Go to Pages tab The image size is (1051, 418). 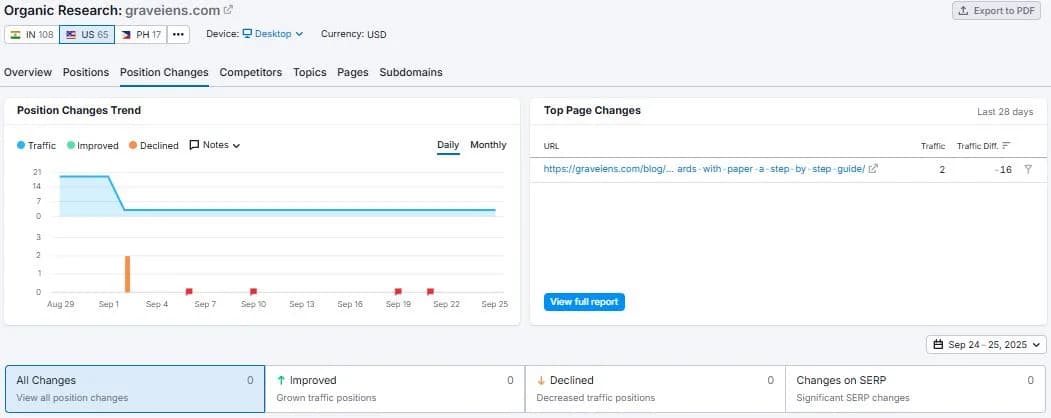(353, 72)
